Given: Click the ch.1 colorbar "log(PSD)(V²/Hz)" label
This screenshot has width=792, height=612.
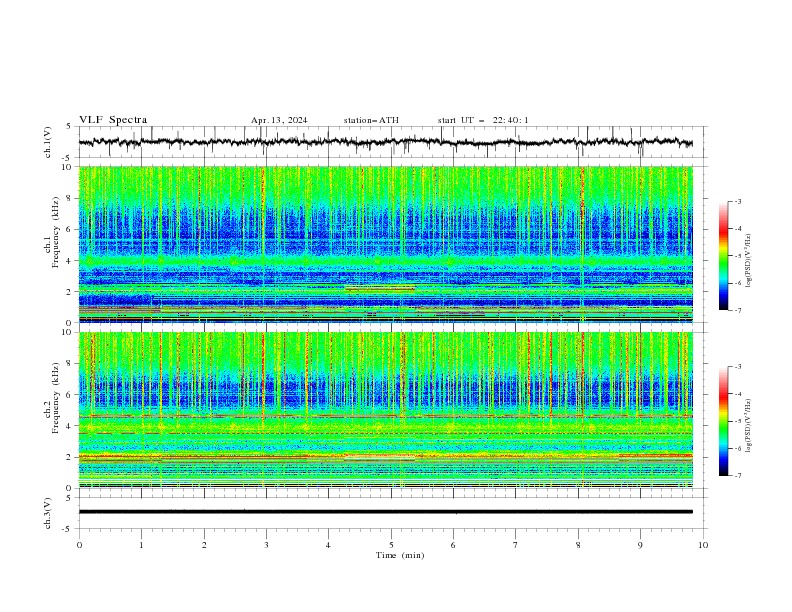Looking at the screenshot, I should tap(748, 260).
